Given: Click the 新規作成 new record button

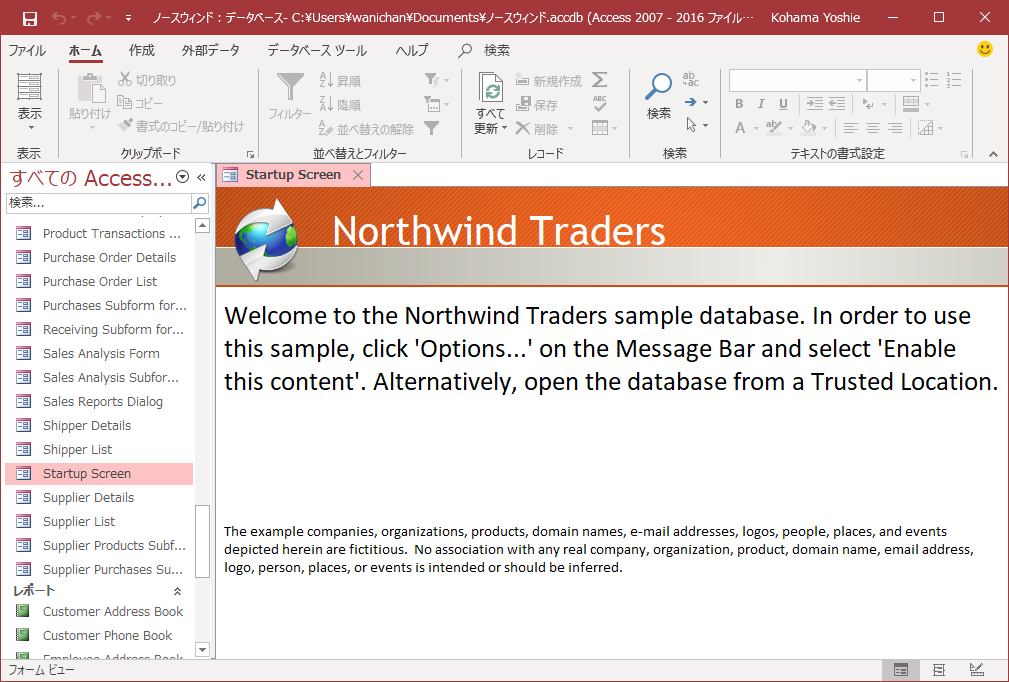Looking at the screenshot, I should [x=549, y=80].
